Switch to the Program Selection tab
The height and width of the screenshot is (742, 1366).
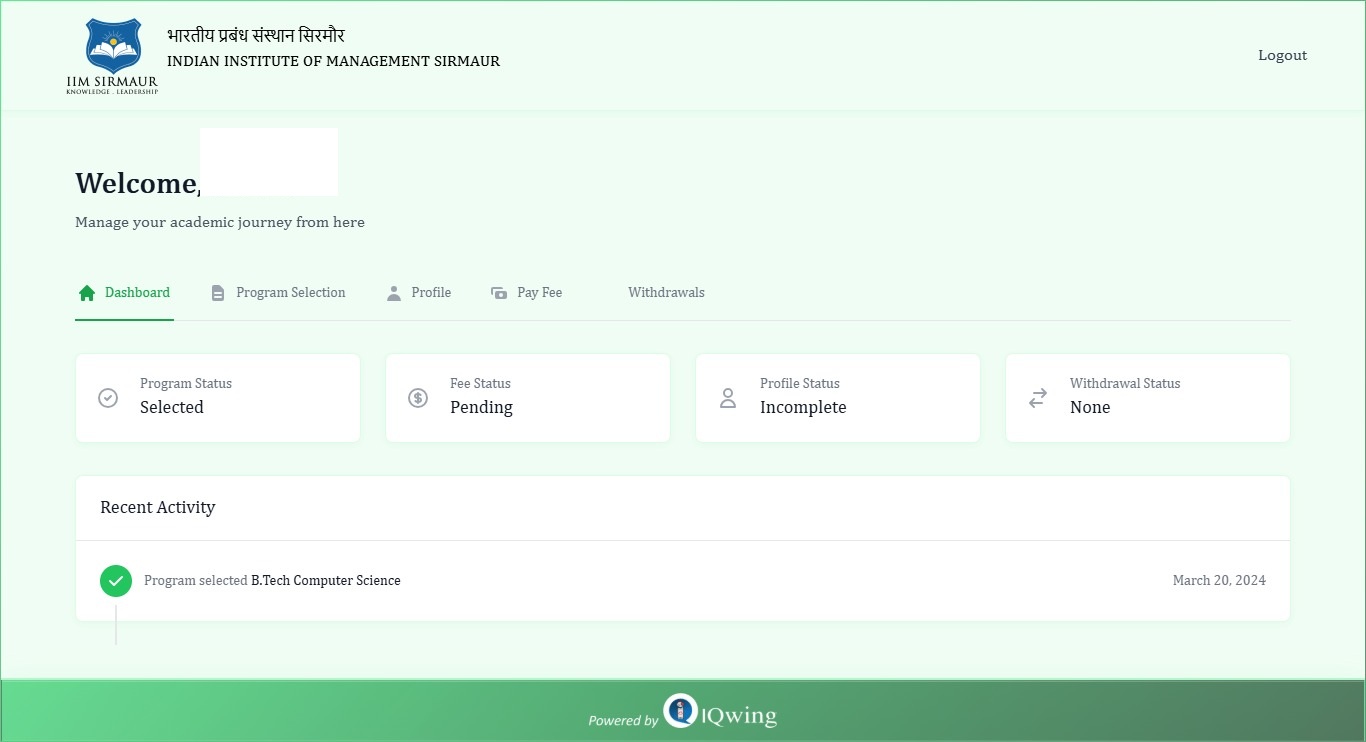(290, 292)
